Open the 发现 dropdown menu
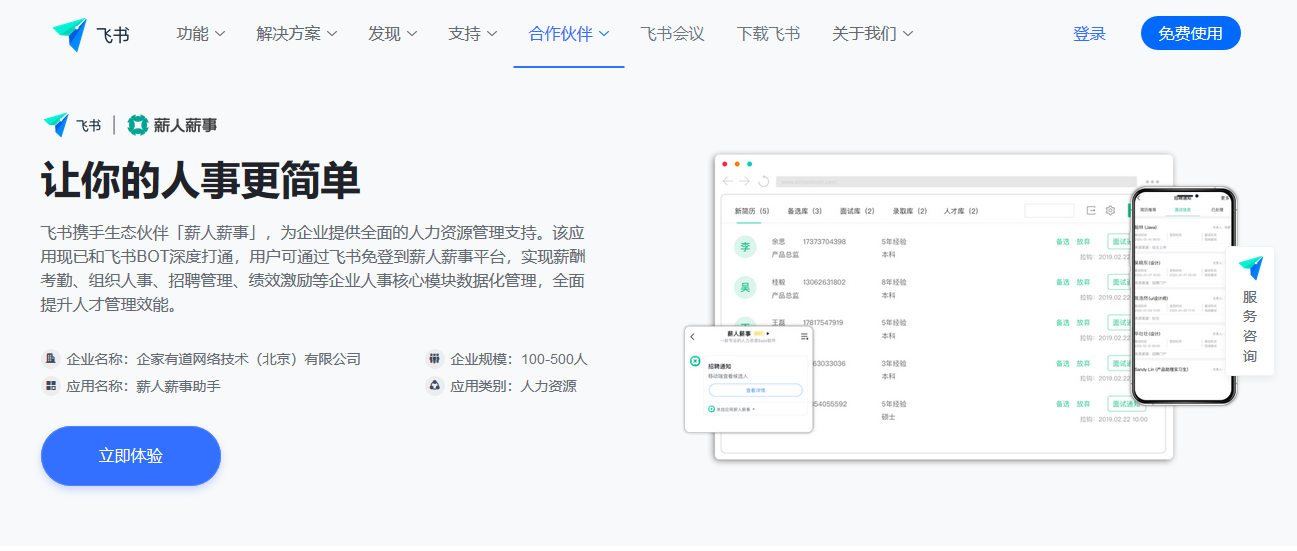The width and height of the screenshot is (1297, 551). coord(392,34)
